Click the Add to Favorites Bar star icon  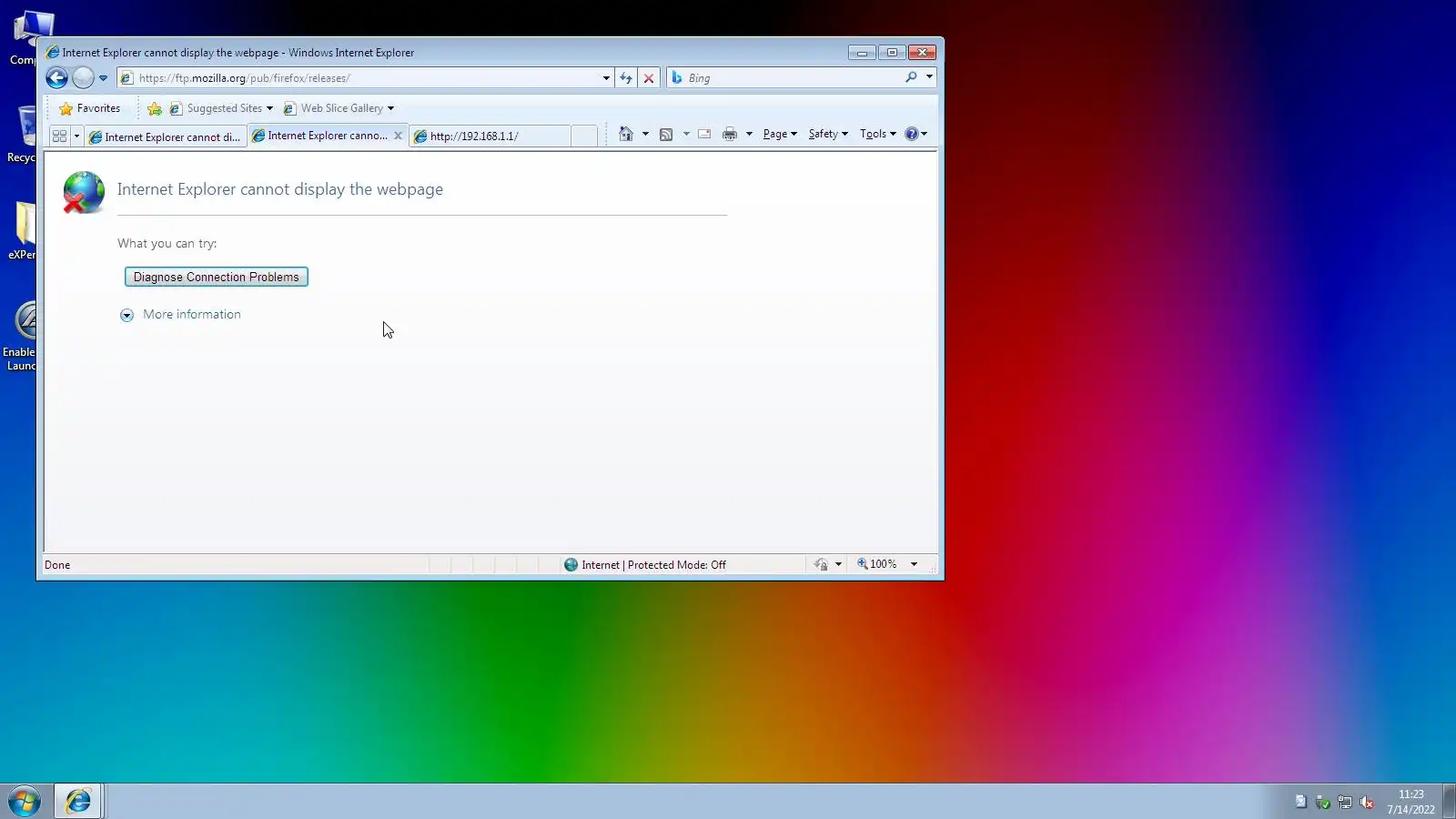point(155,109)
